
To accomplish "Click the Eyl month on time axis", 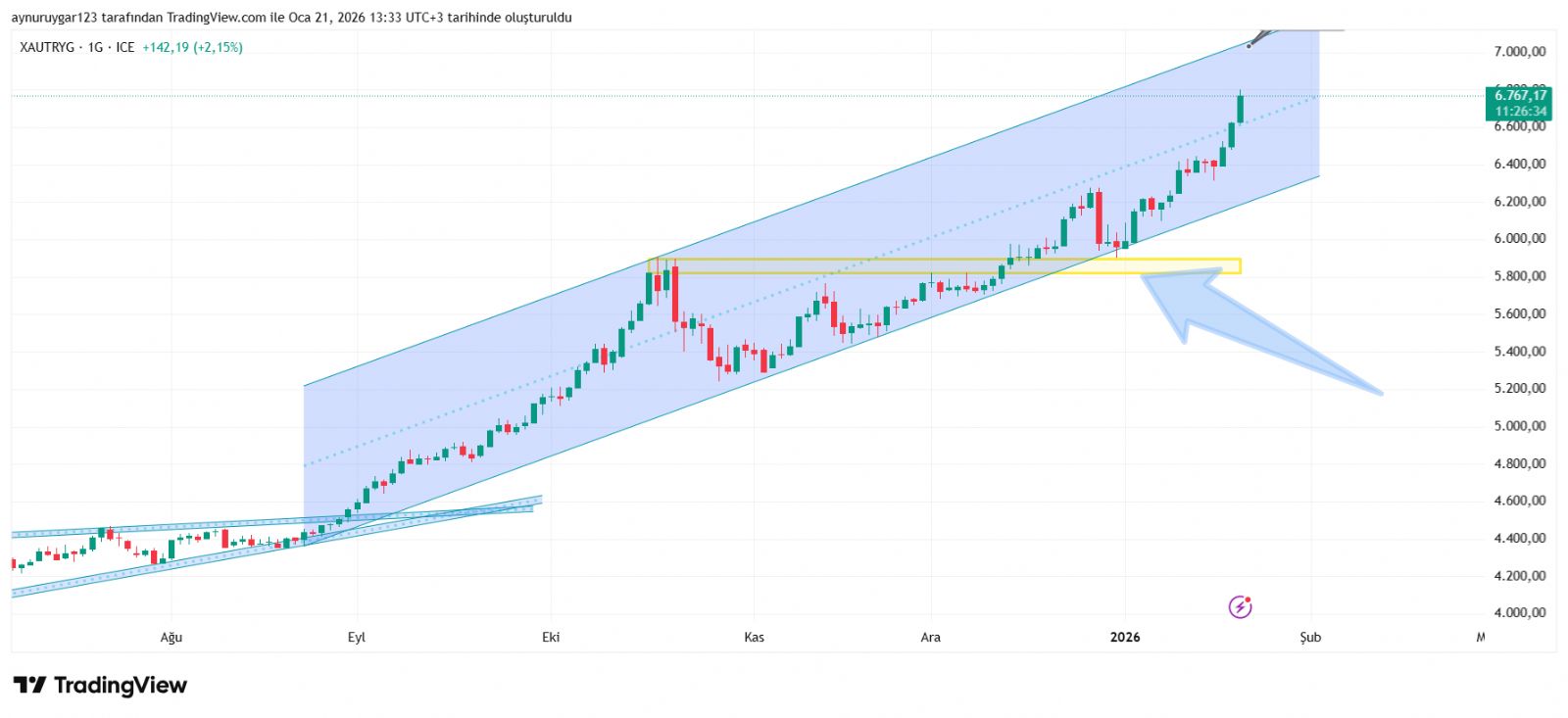I will coord(357,638).
